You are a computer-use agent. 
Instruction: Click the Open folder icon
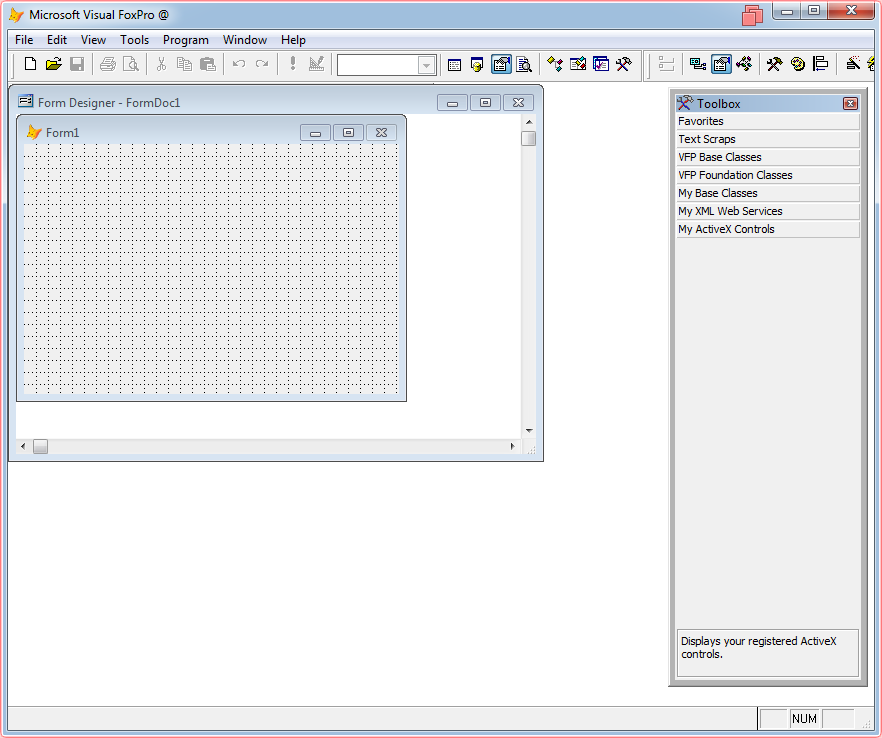[x=53, y=64]
